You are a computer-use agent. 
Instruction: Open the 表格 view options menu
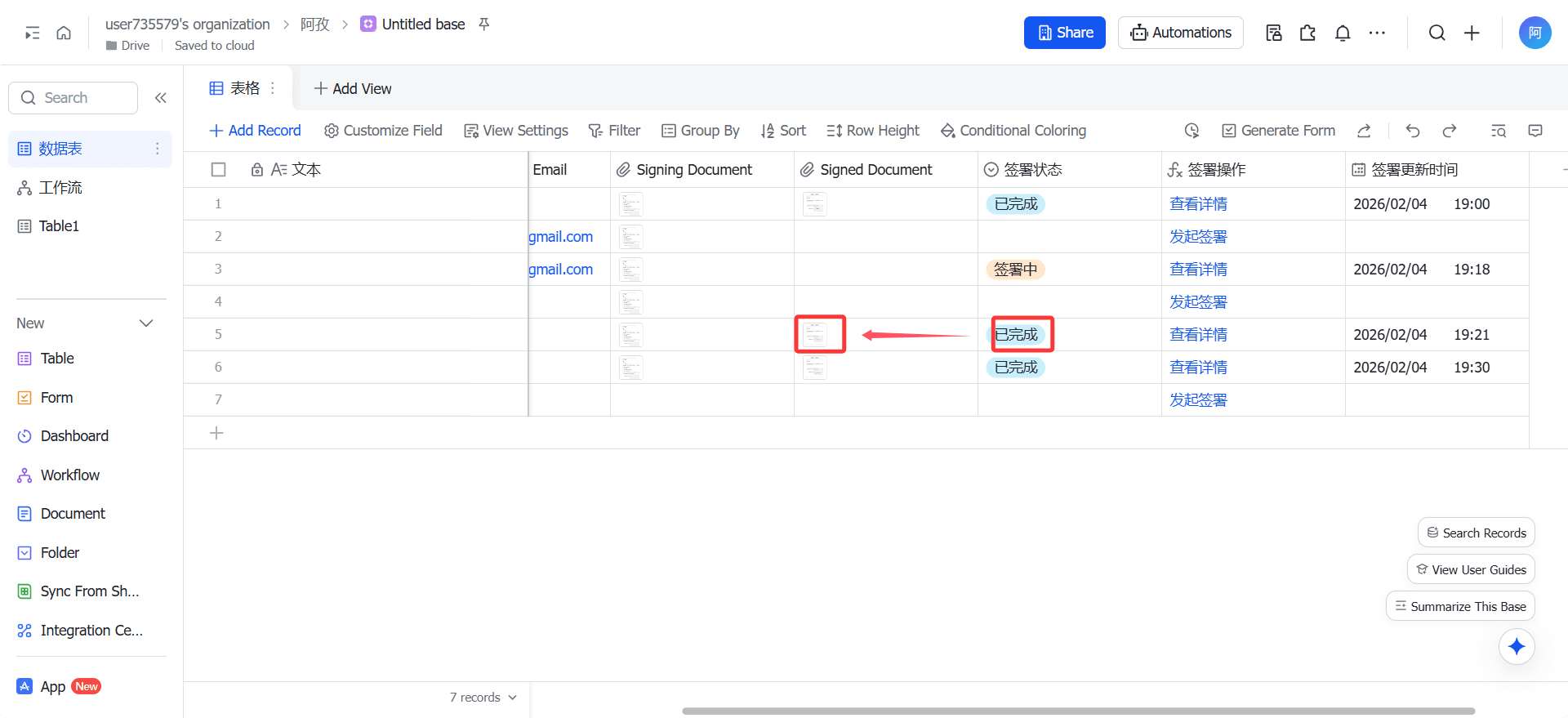[273, 88]
